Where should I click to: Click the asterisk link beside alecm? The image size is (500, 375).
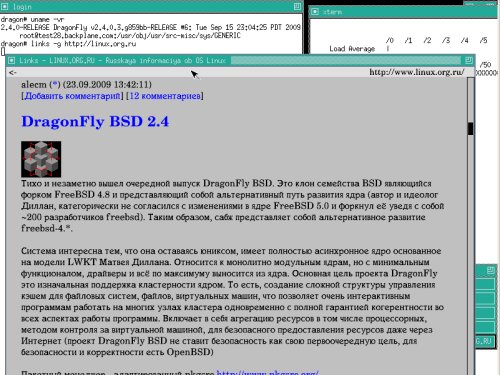tap(55, 85)
